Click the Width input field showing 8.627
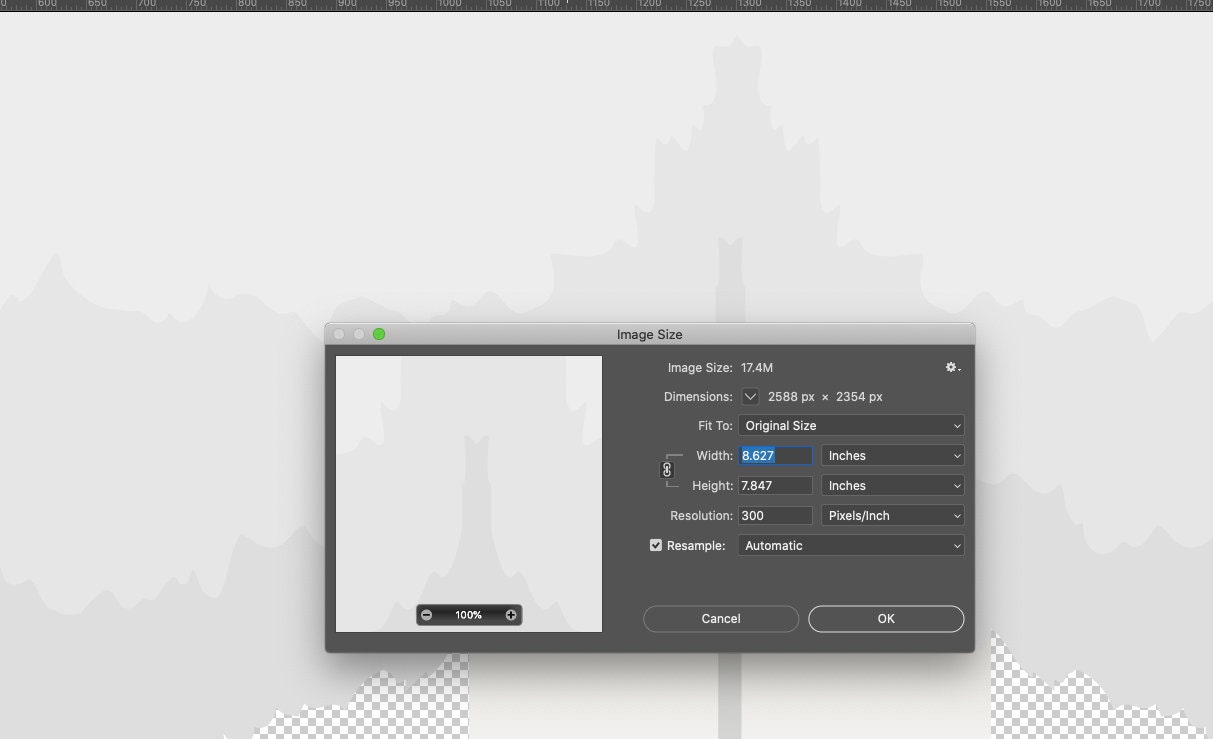The image size is (1213, 739). tap(776, 456)
